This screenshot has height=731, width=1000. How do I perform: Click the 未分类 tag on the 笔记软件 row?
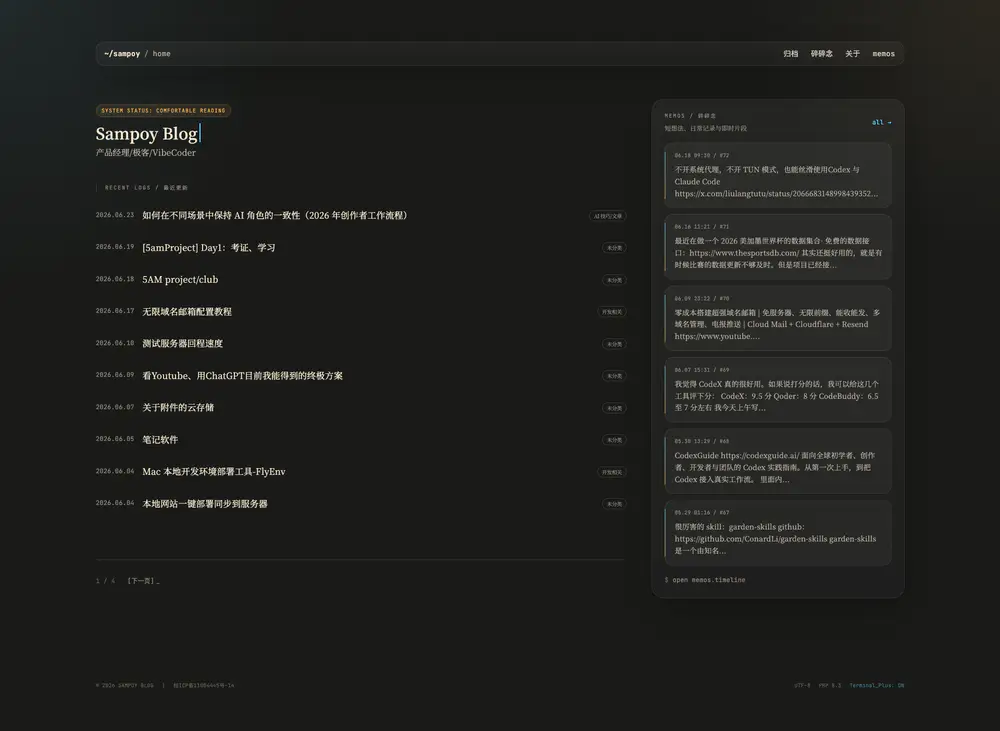point(614,439)
